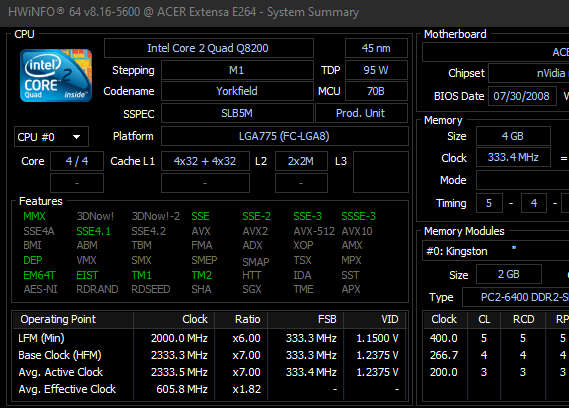Click the 400.0 clock row in timings table
This screenshot has height=408, width=569.
pyautogui.click(x=496, y=338)
